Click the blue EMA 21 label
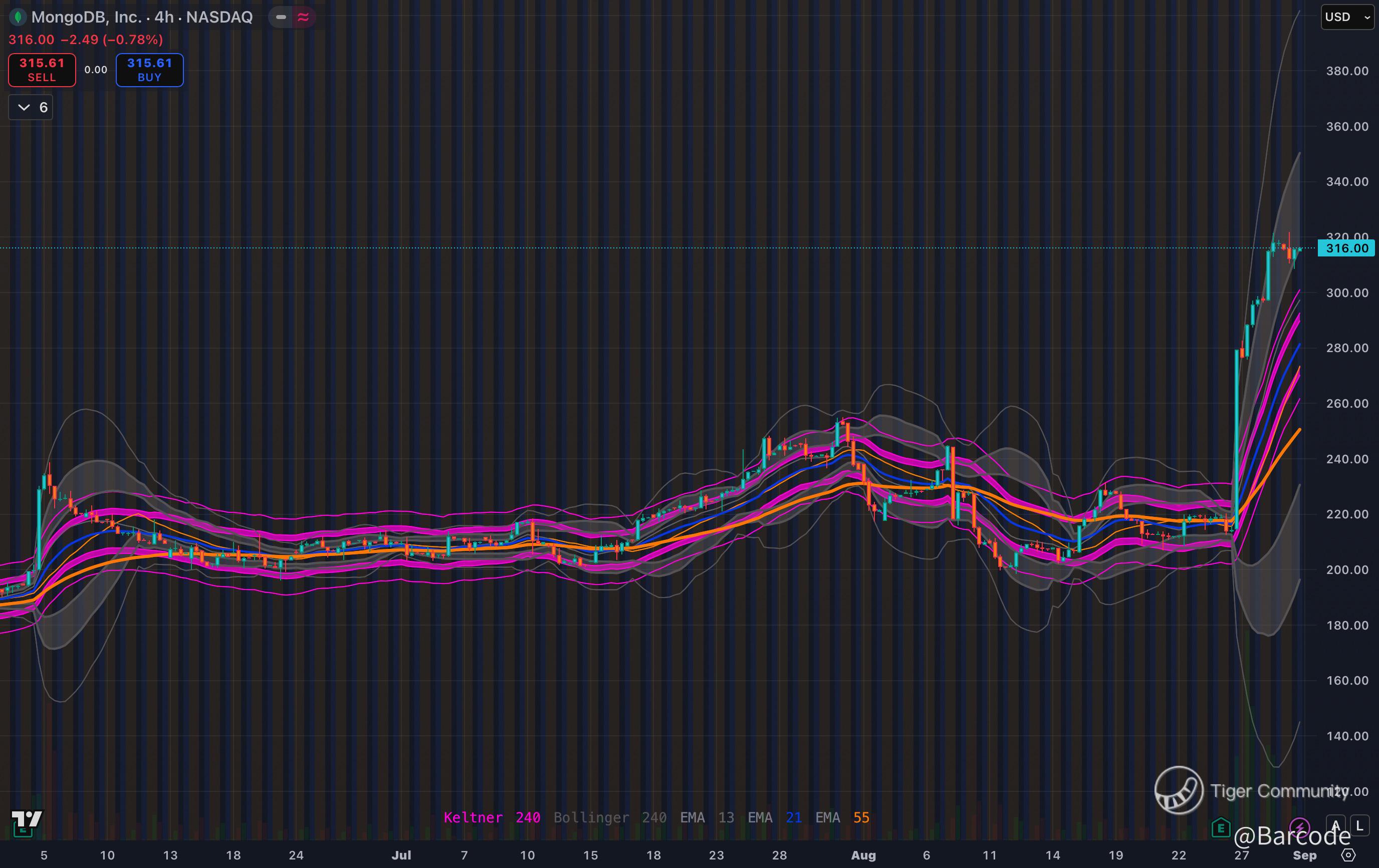The height and width of the screenshot is (868, 1379). click(774, 817)
